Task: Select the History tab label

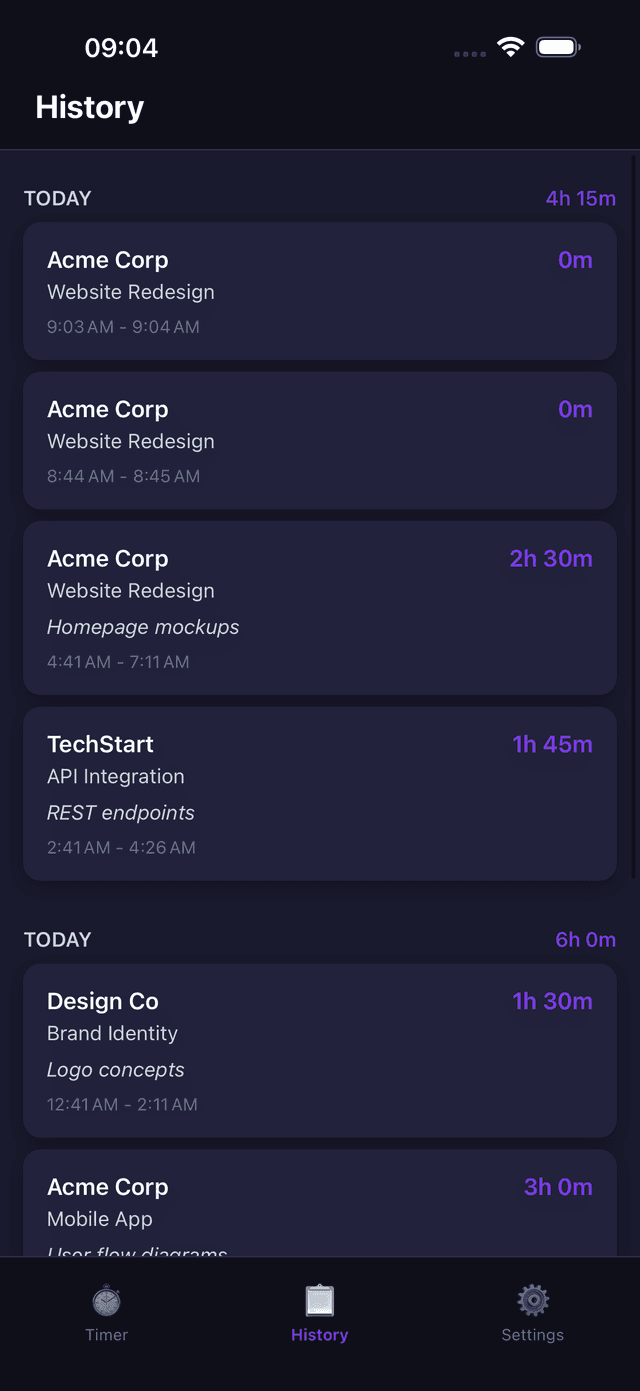Action: pos(319,1334)
